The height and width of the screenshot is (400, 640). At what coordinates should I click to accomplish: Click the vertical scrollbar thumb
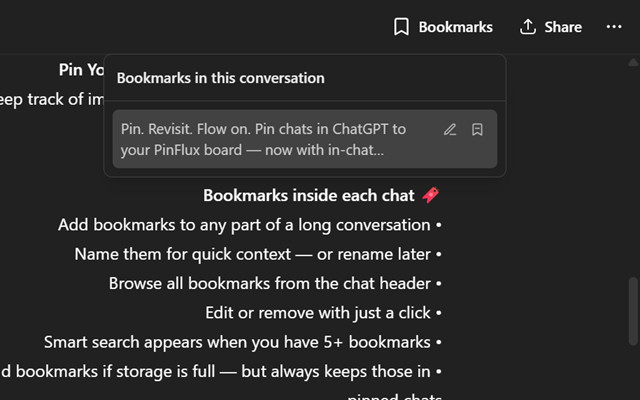tap(630, 310)
